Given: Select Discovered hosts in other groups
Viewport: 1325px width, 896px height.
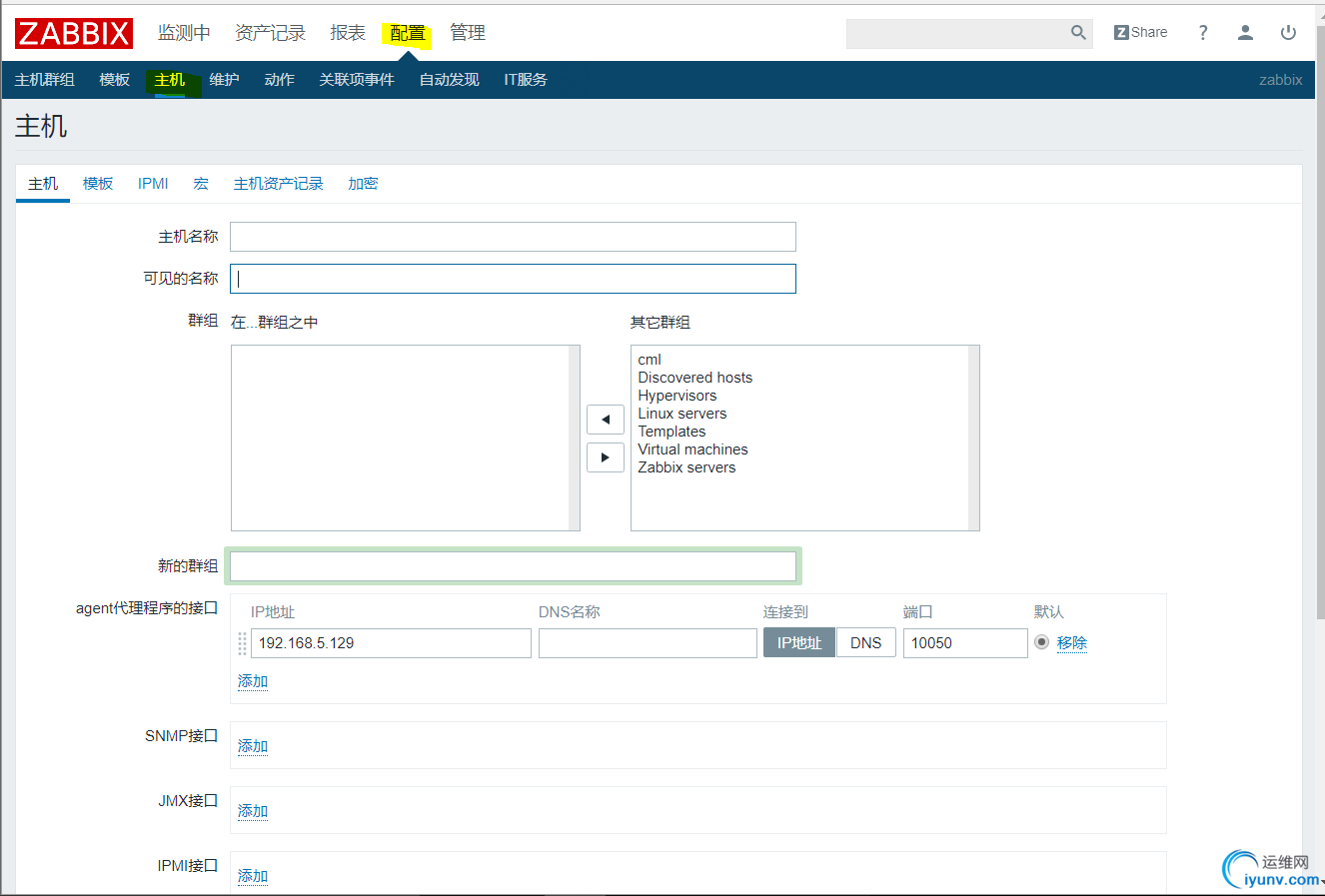Looking at the screenshot, I should (x=695, y=378).
